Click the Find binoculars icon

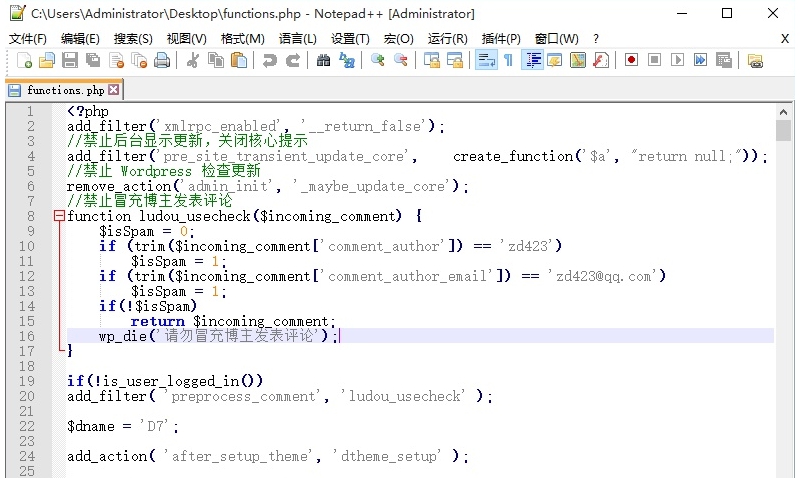coord(323,60)
